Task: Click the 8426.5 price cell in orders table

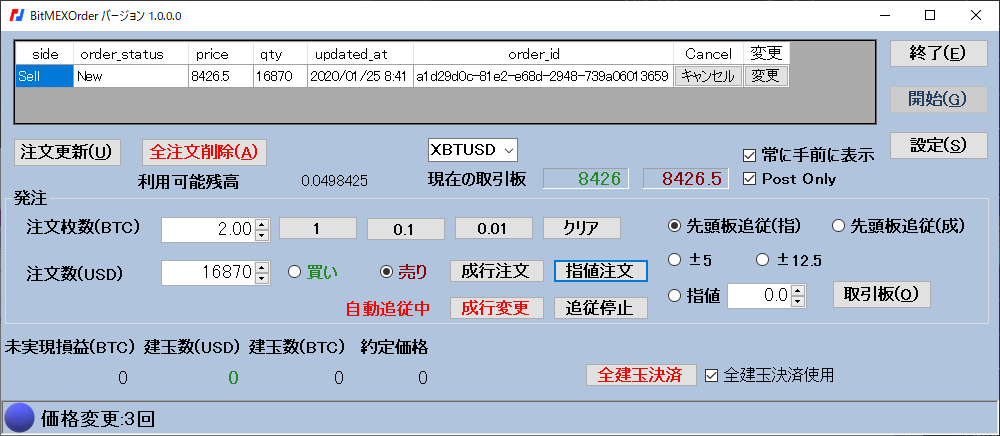Action: 221,76
